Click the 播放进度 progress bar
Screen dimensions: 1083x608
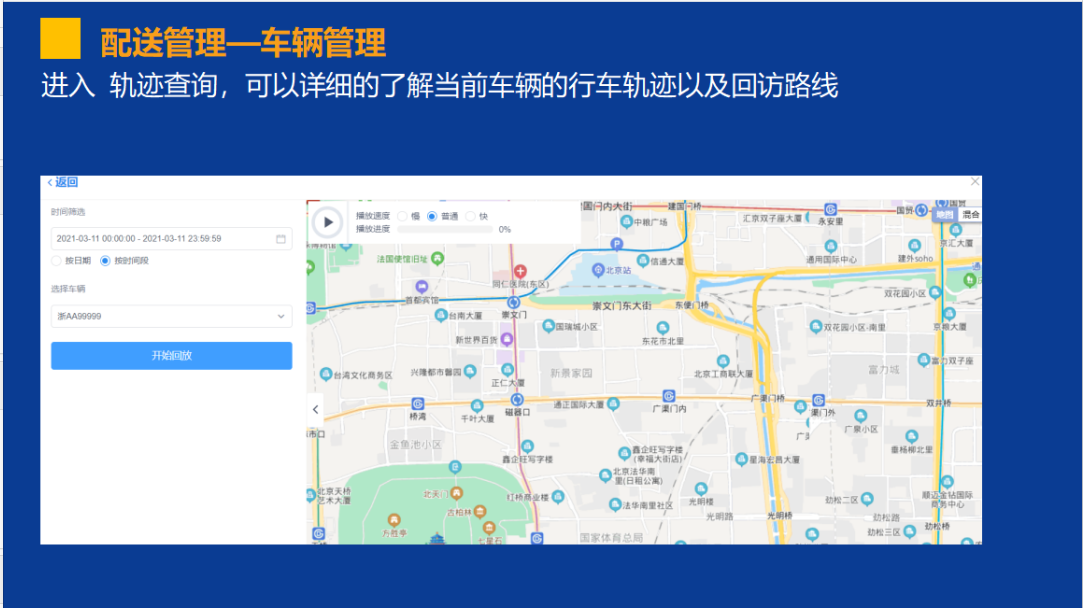(445, 229)
